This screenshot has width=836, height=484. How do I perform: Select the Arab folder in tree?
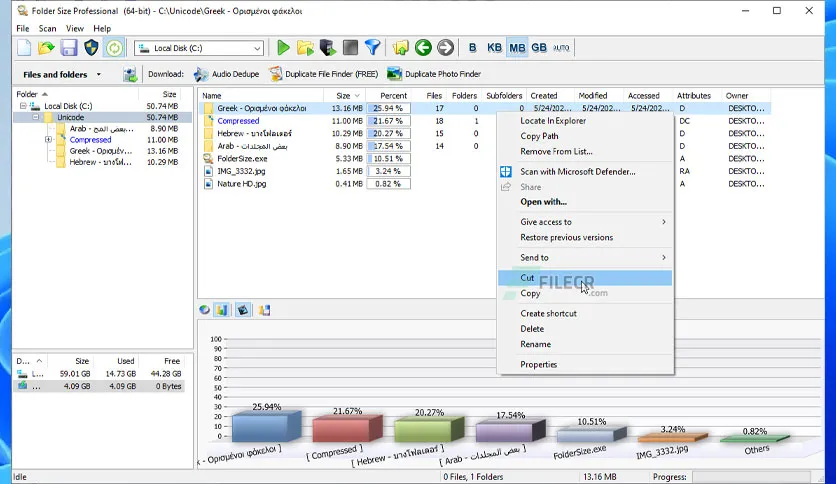click(x=101, y=128)
